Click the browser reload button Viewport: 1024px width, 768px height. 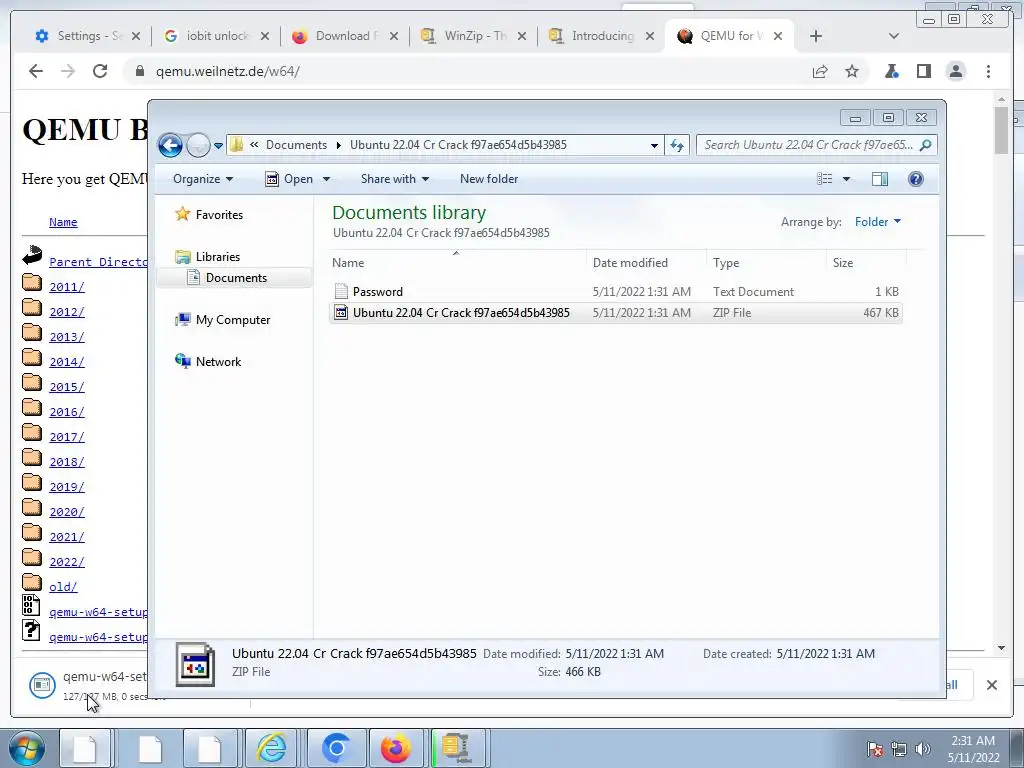[100, 71]
